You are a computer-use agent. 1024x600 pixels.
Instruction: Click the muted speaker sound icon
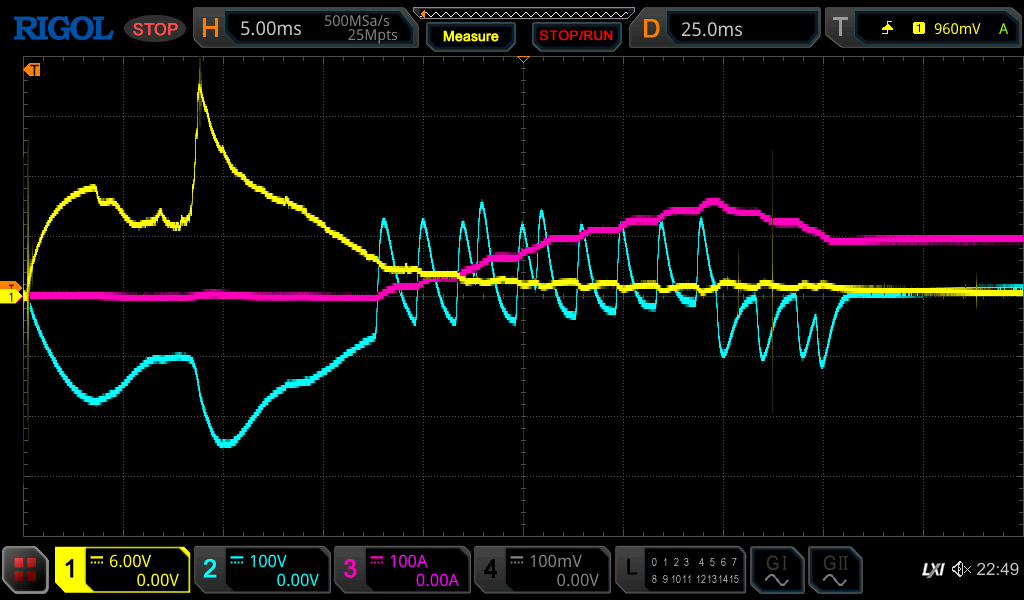coord(961,570)
